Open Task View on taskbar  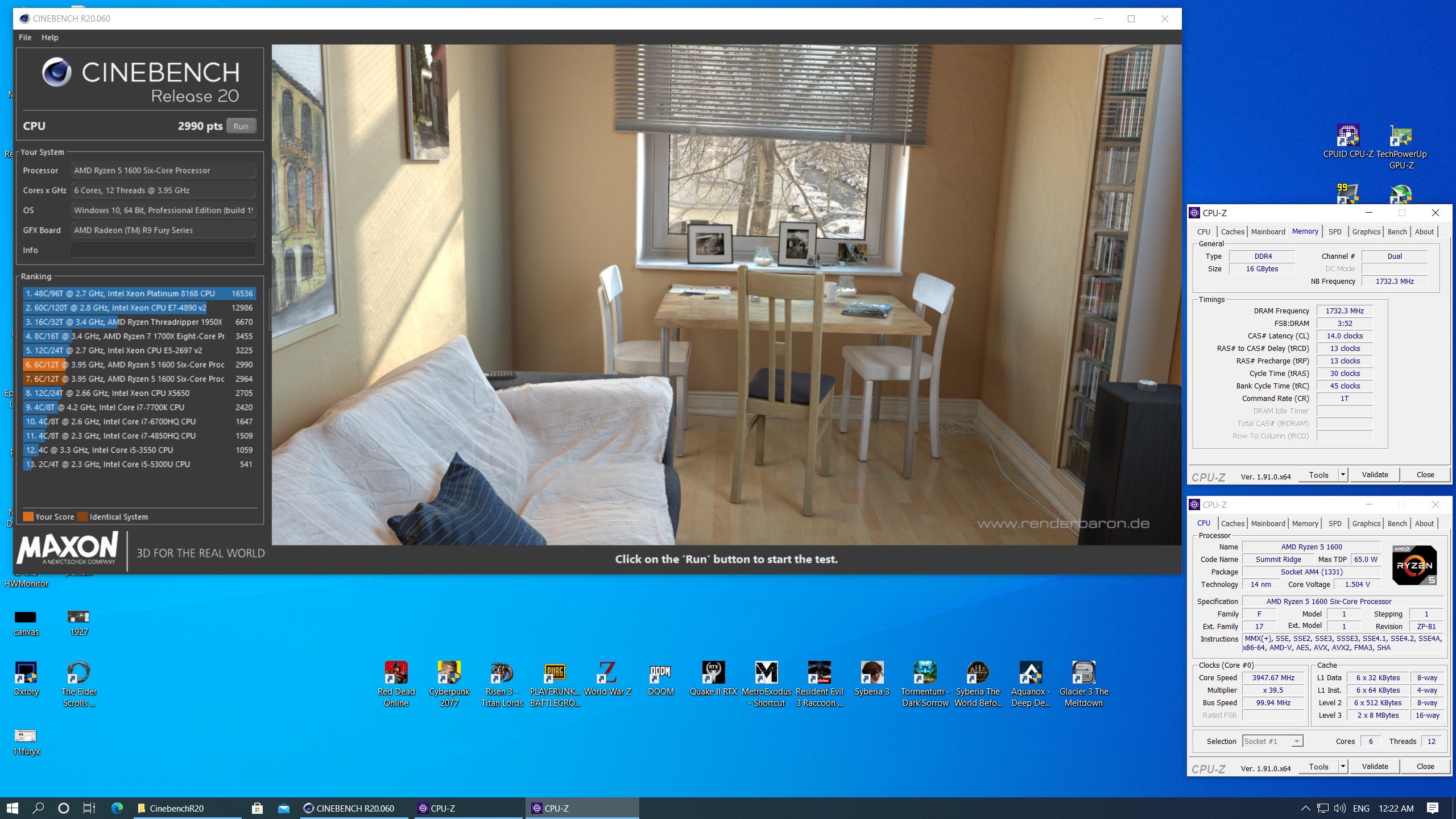(89, 808)
